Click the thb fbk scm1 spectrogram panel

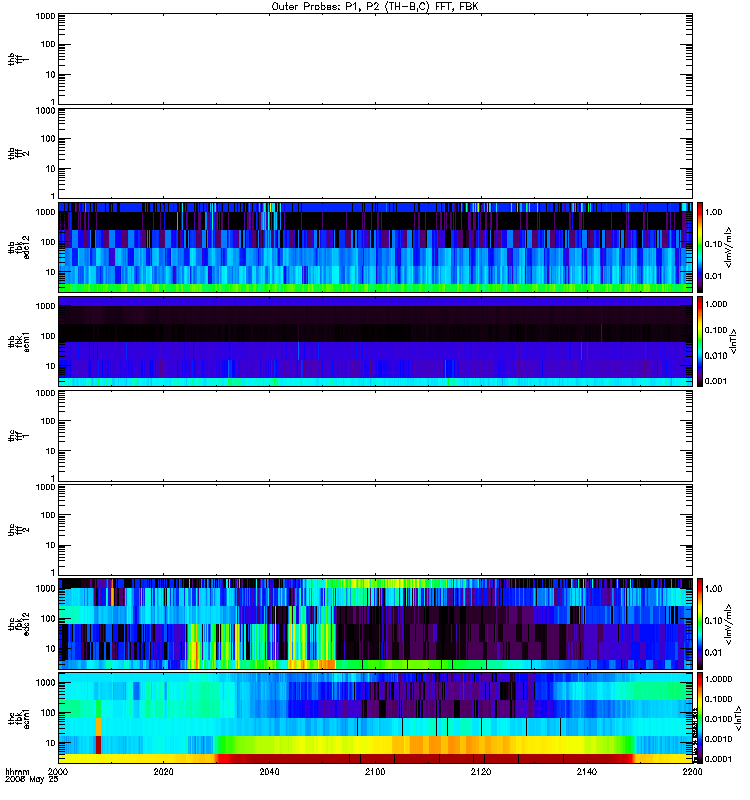[375, 341]
